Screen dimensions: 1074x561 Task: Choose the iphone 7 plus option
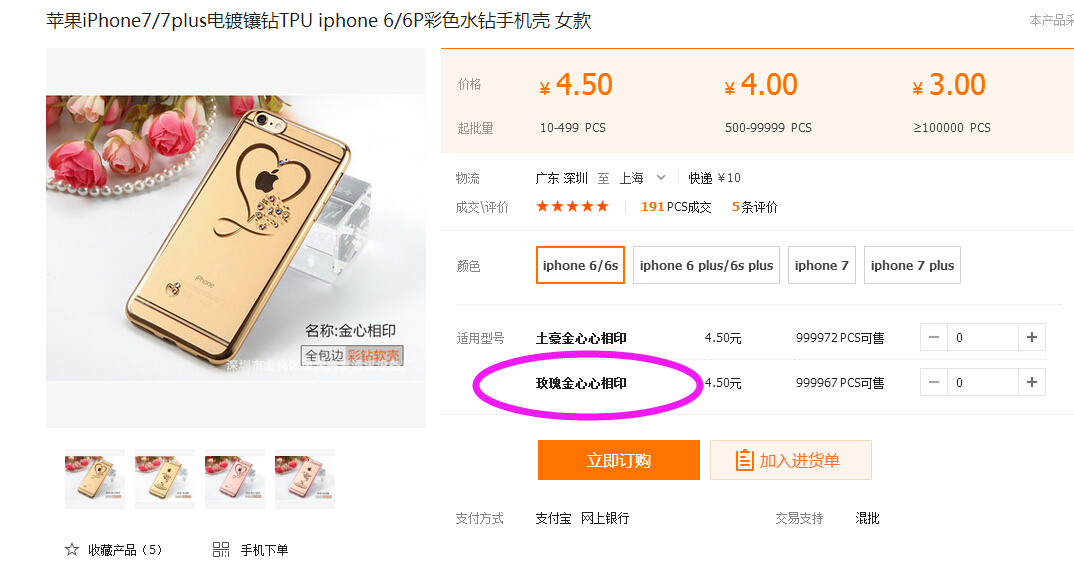coord(912,265)
